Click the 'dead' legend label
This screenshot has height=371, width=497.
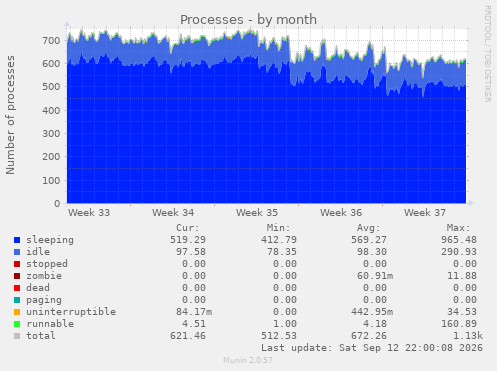click(x=38, y=288)
